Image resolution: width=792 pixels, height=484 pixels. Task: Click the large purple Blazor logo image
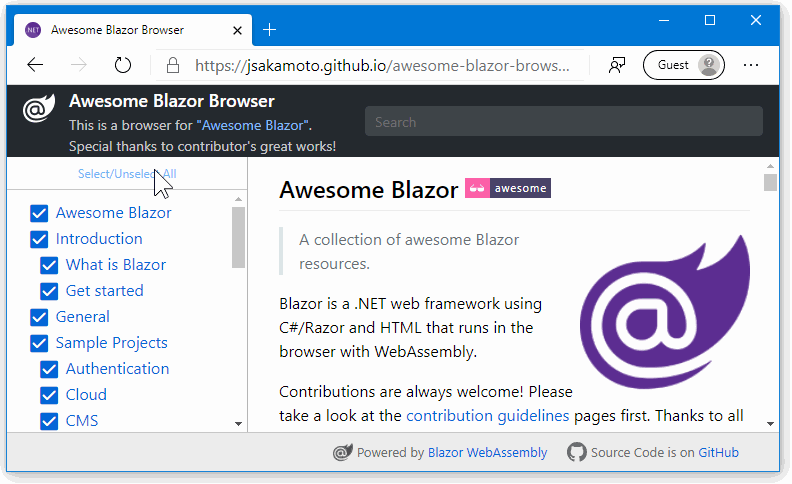coord(665,312)
